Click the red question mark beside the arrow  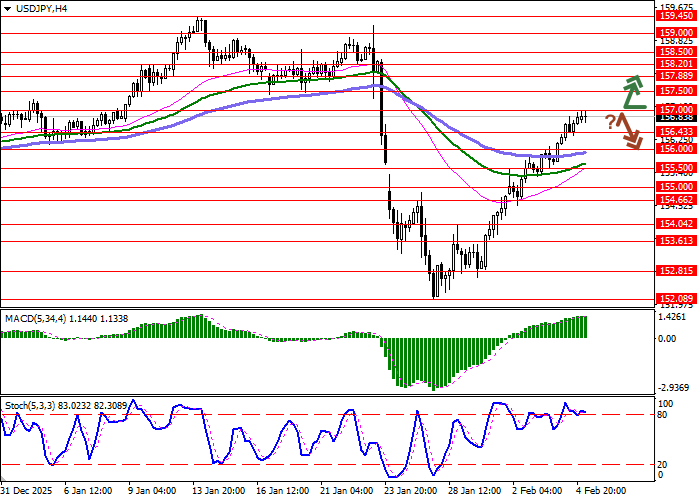click(611, 122)
